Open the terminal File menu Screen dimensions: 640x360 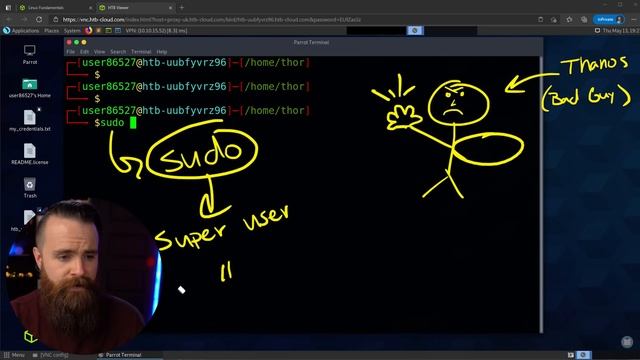71,52
